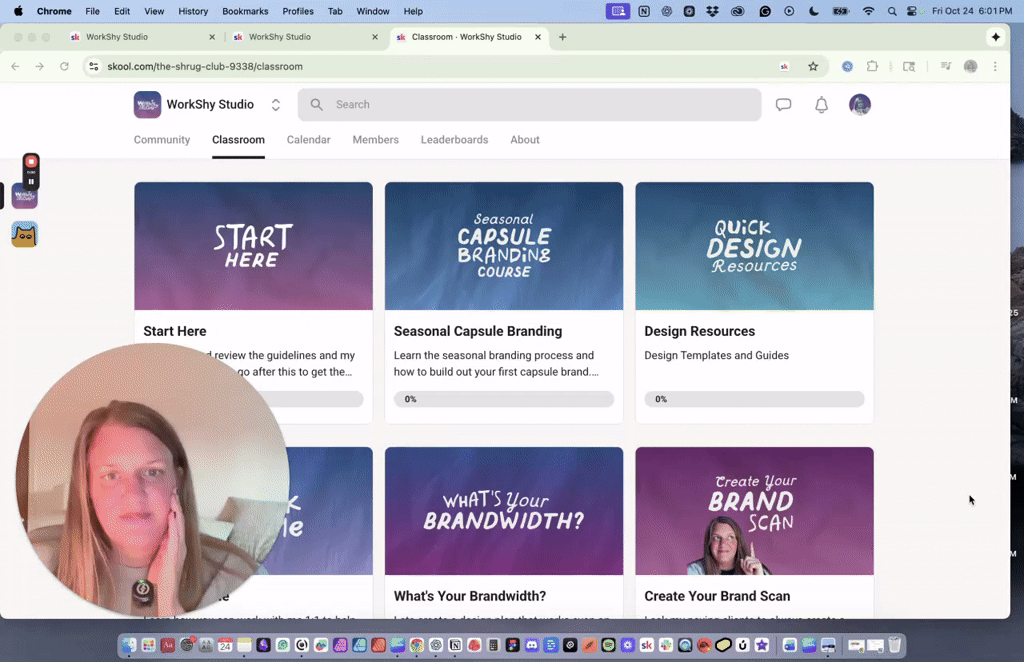Open the Leaderboards tab

coord(455,140)
